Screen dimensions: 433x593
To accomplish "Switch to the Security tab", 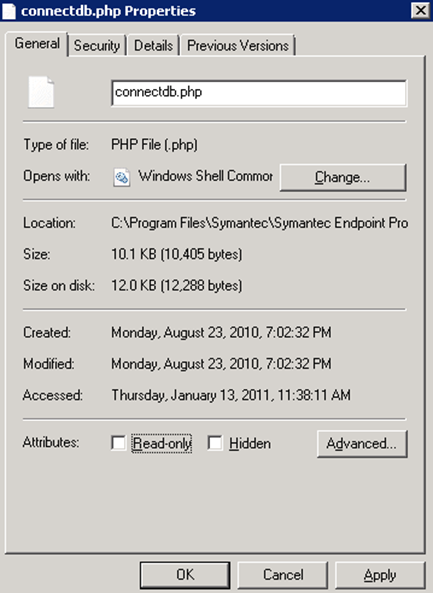I will 97,46.
